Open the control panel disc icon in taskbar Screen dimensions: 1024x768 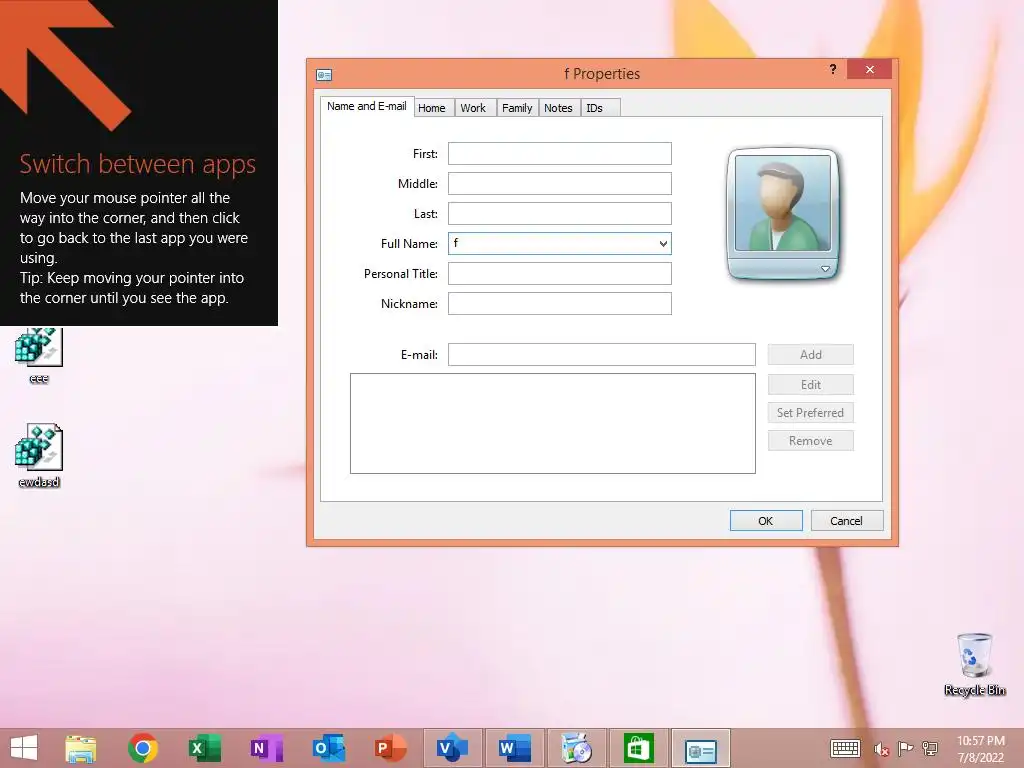tap(576, 748)
